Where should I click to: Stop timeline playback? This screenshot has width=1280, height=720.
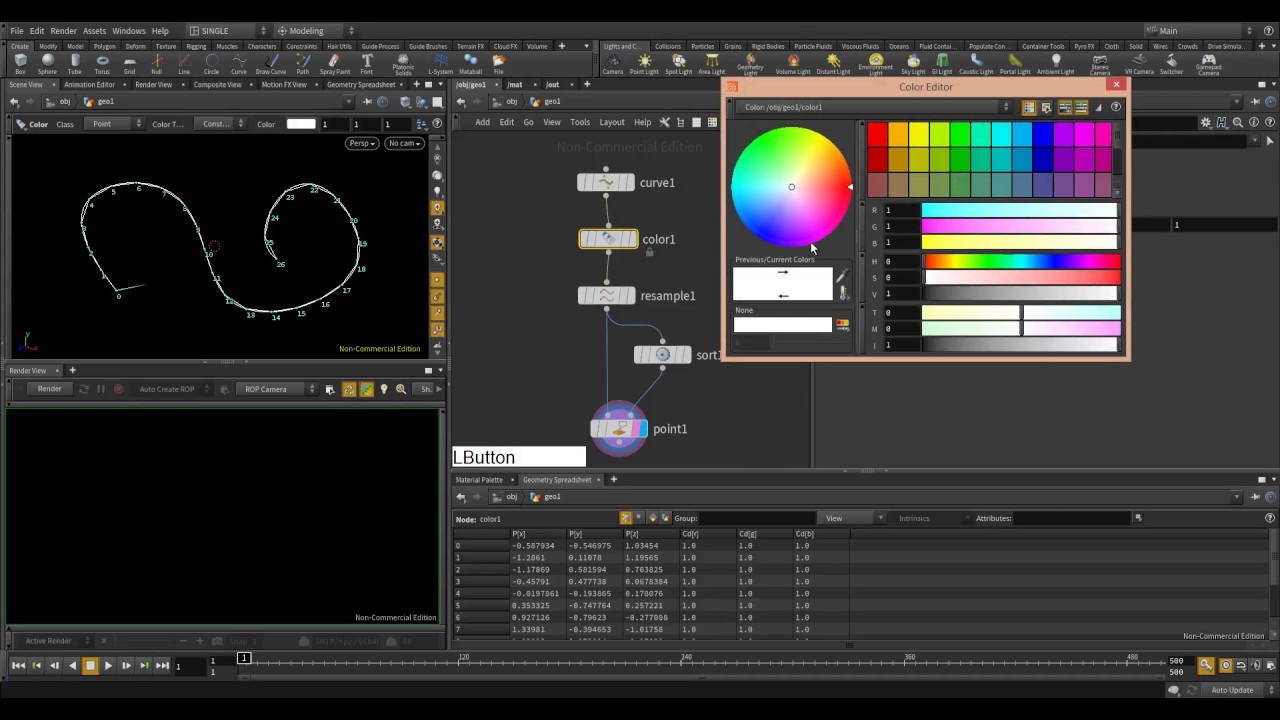90,666
